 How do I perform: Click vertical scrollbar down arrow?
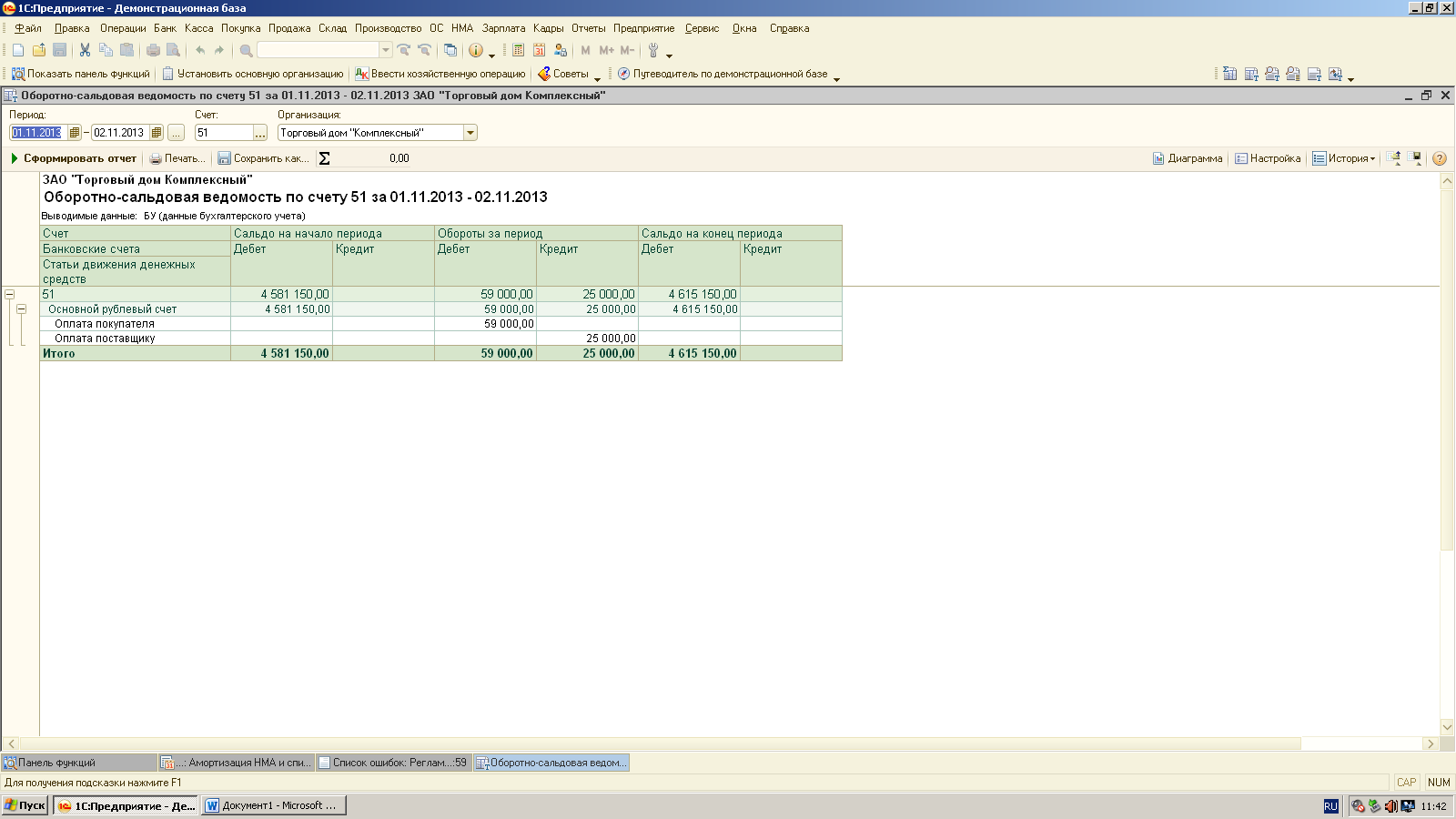coord(1447,727)
